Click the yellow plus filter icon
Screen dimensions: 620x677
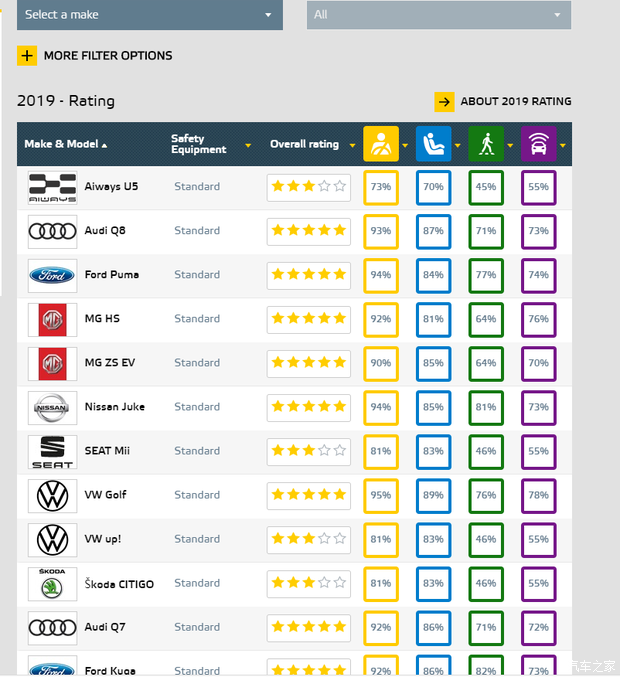(x=27, y=56)
